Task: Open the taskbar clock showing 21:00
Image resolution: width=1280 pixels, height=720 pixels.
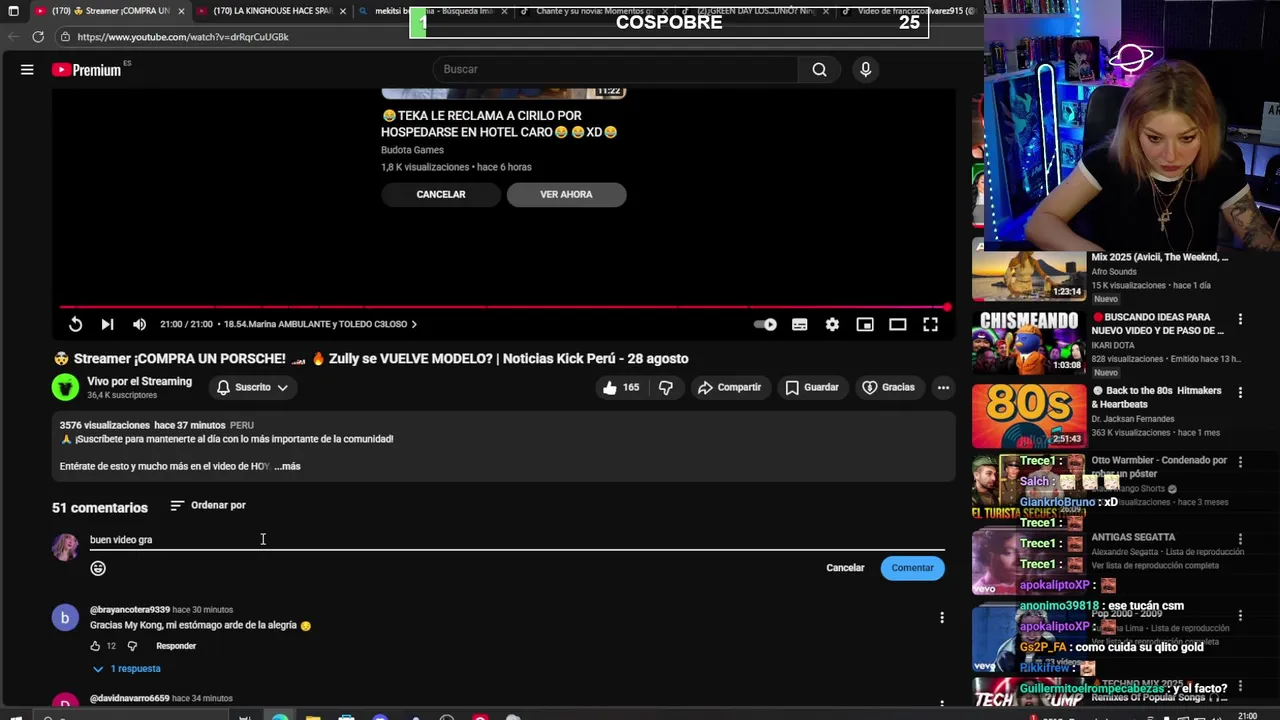Action: click(x=1247, y=716)
